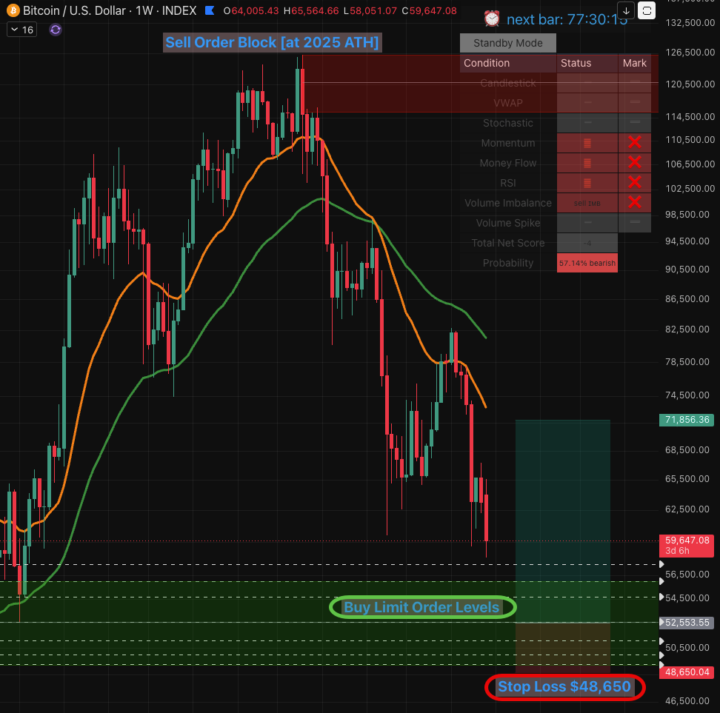Click the red X mark in Momentum row

pyautogui.click(x=635, y=142)
